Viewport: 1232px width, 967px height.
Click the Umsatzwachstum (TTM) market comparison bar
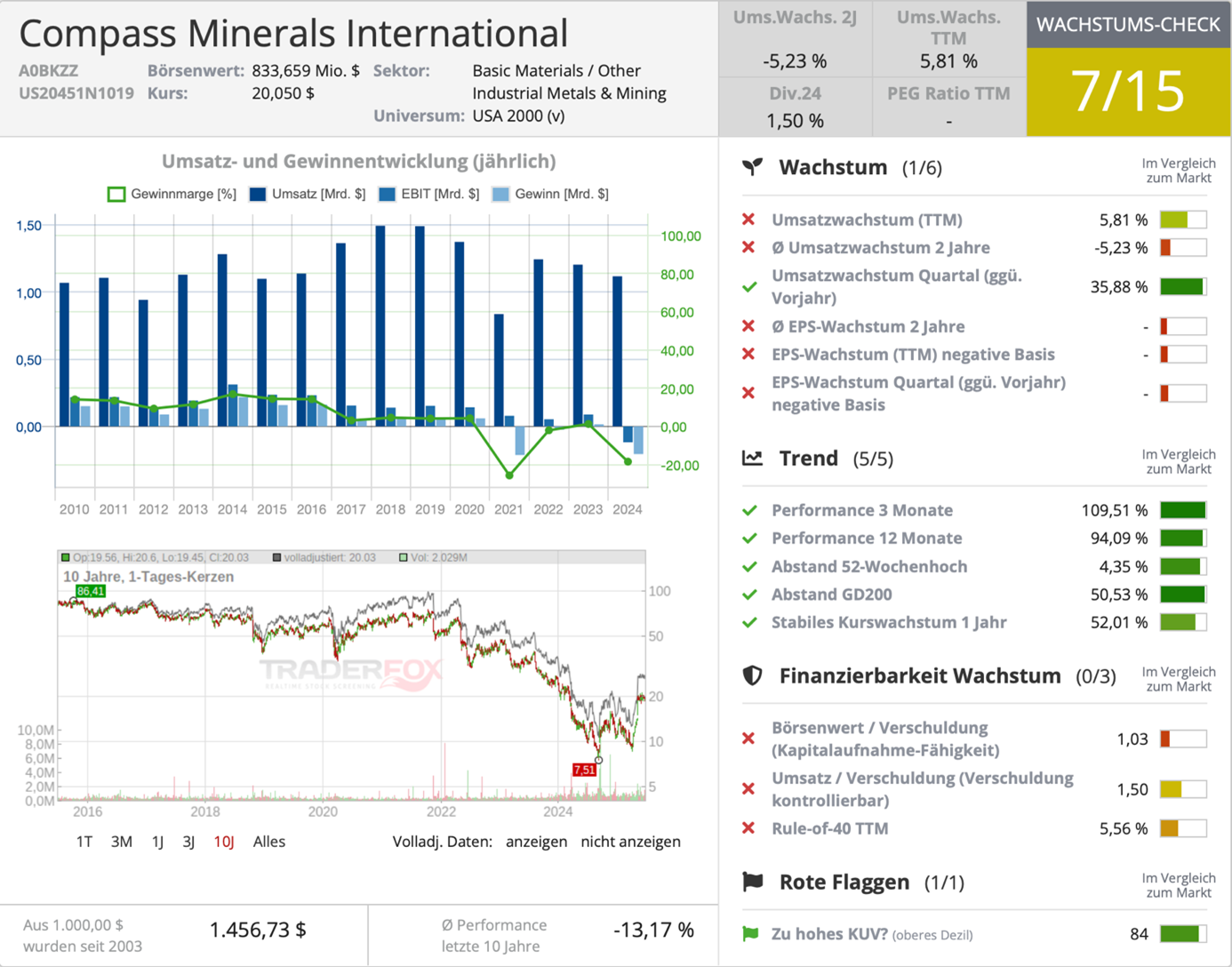(x=1183, y=220)
